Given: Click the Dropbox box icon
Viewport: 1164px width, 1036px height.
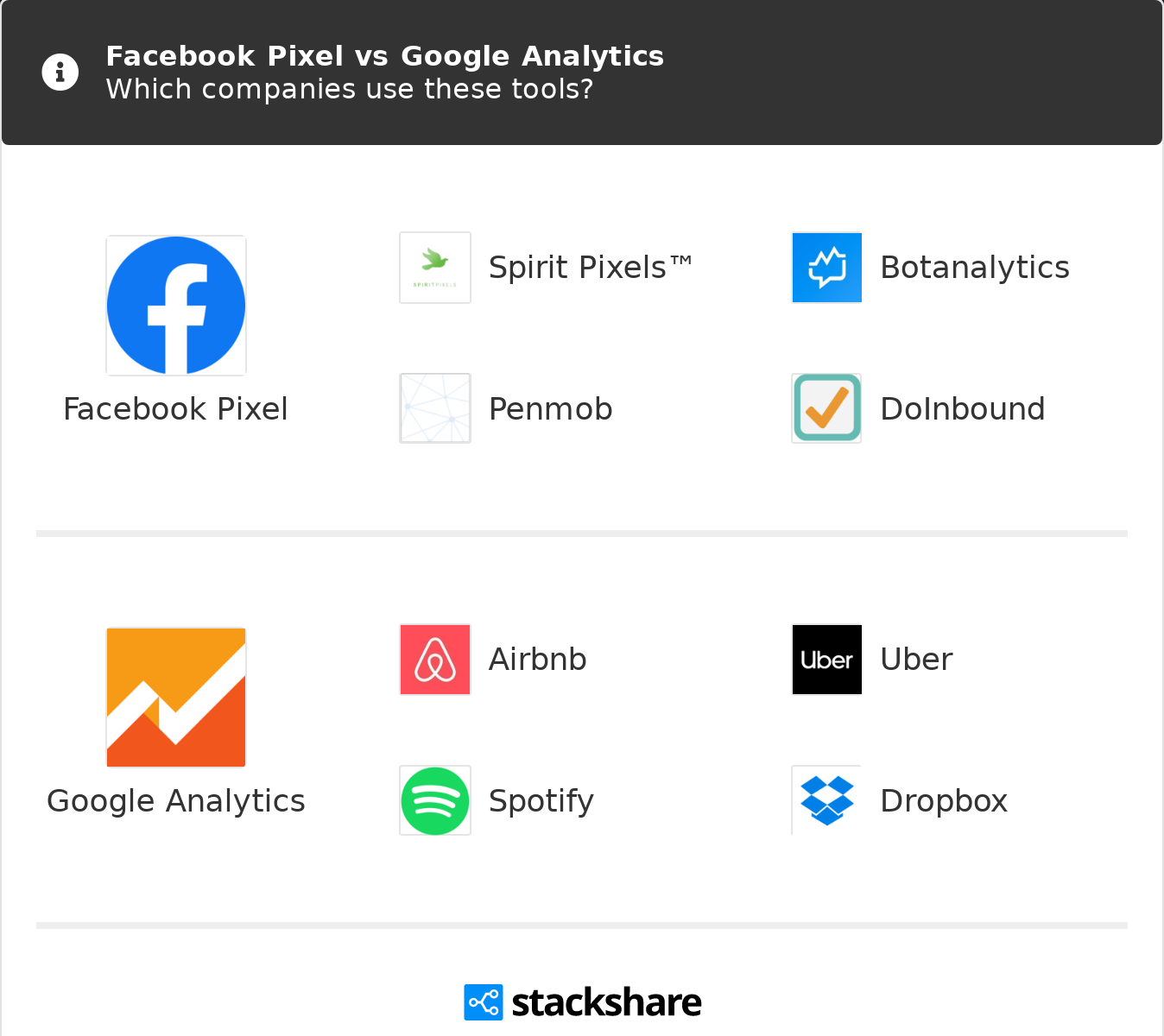Looking at the screenshot, I should tap(827, 800).
